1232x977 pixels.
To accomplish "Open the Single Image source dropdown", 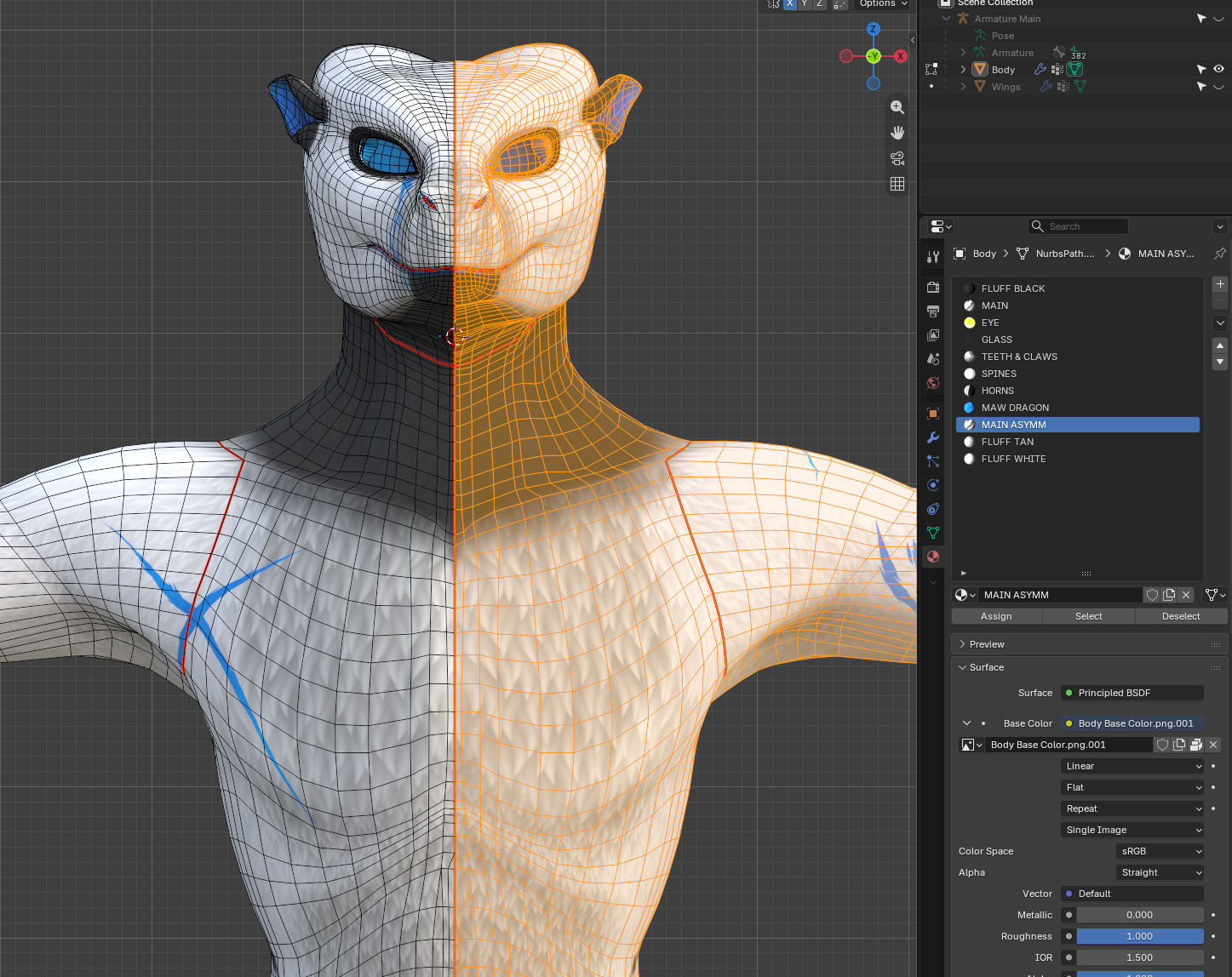I will pyautogui.click(x=1132, y=830).
